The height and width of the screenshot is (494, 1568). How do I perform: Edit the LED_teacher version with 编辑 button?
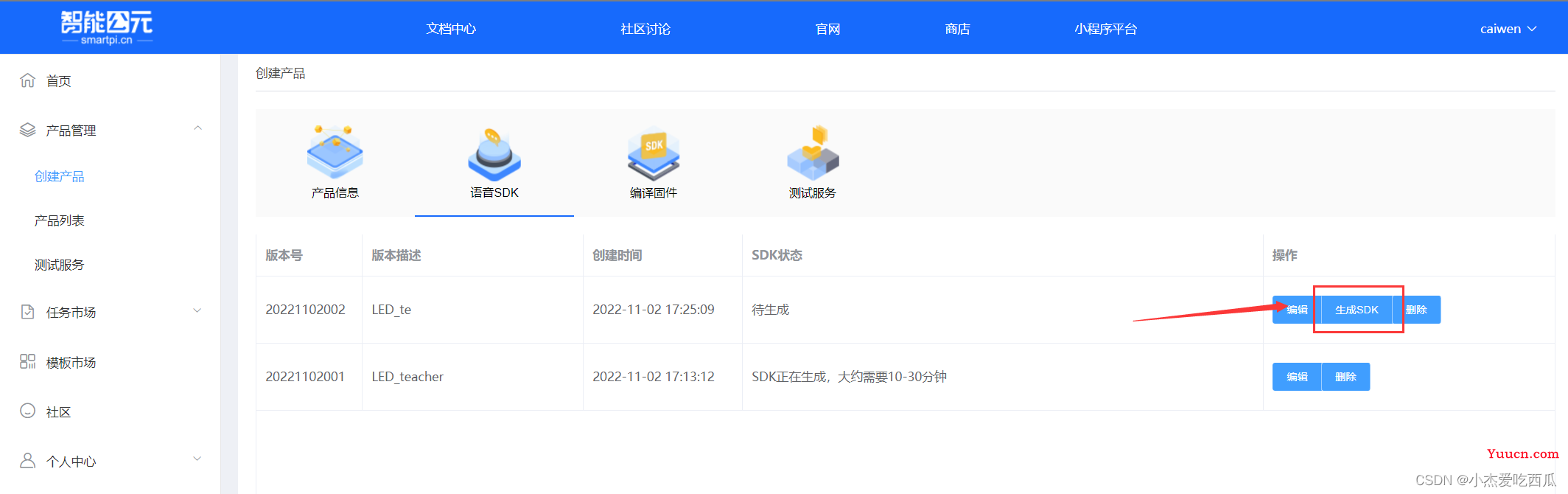pyautogui.click(x=1297, y=377)
